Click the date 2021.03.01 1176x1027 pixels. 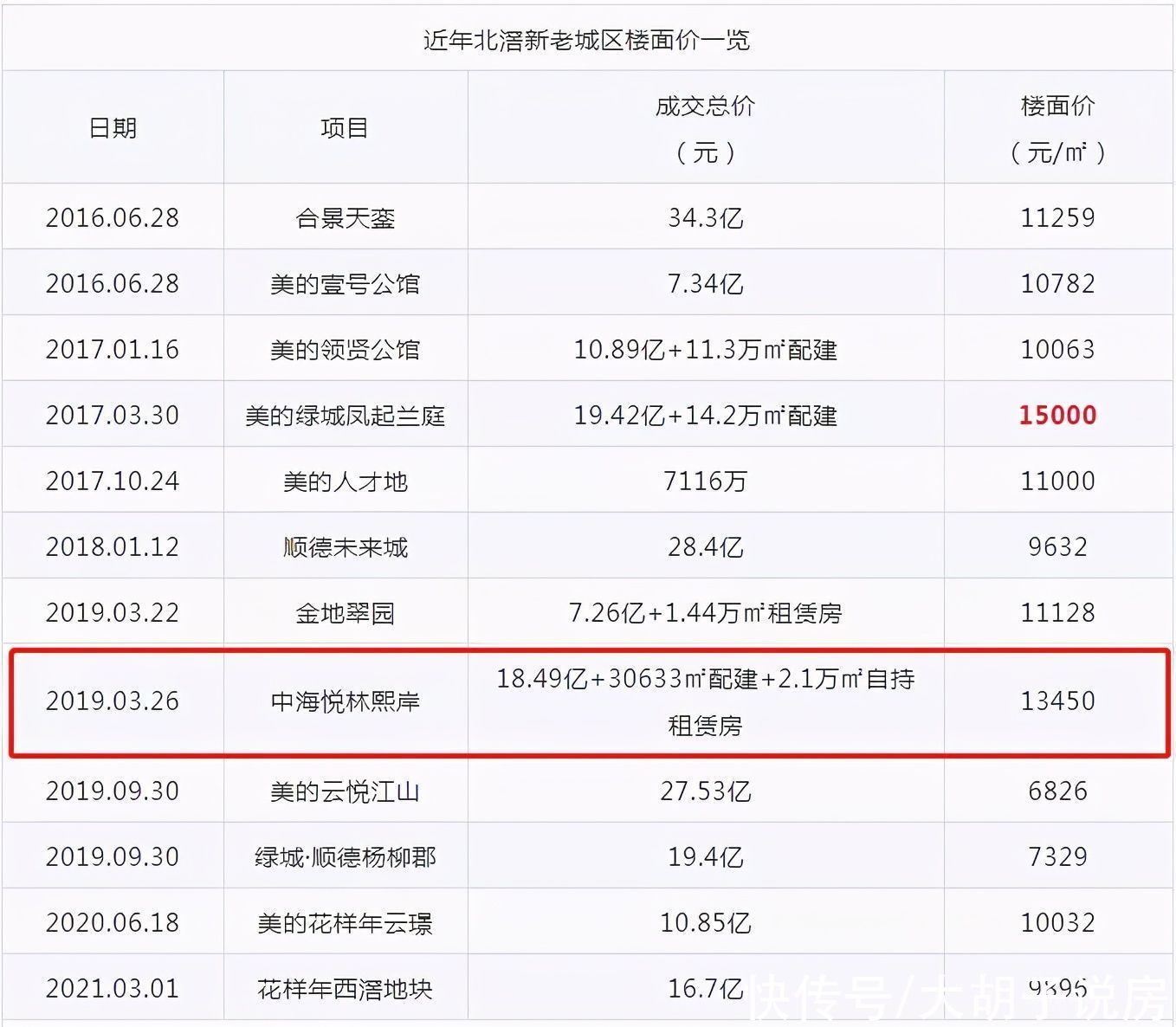click(113, 989)
